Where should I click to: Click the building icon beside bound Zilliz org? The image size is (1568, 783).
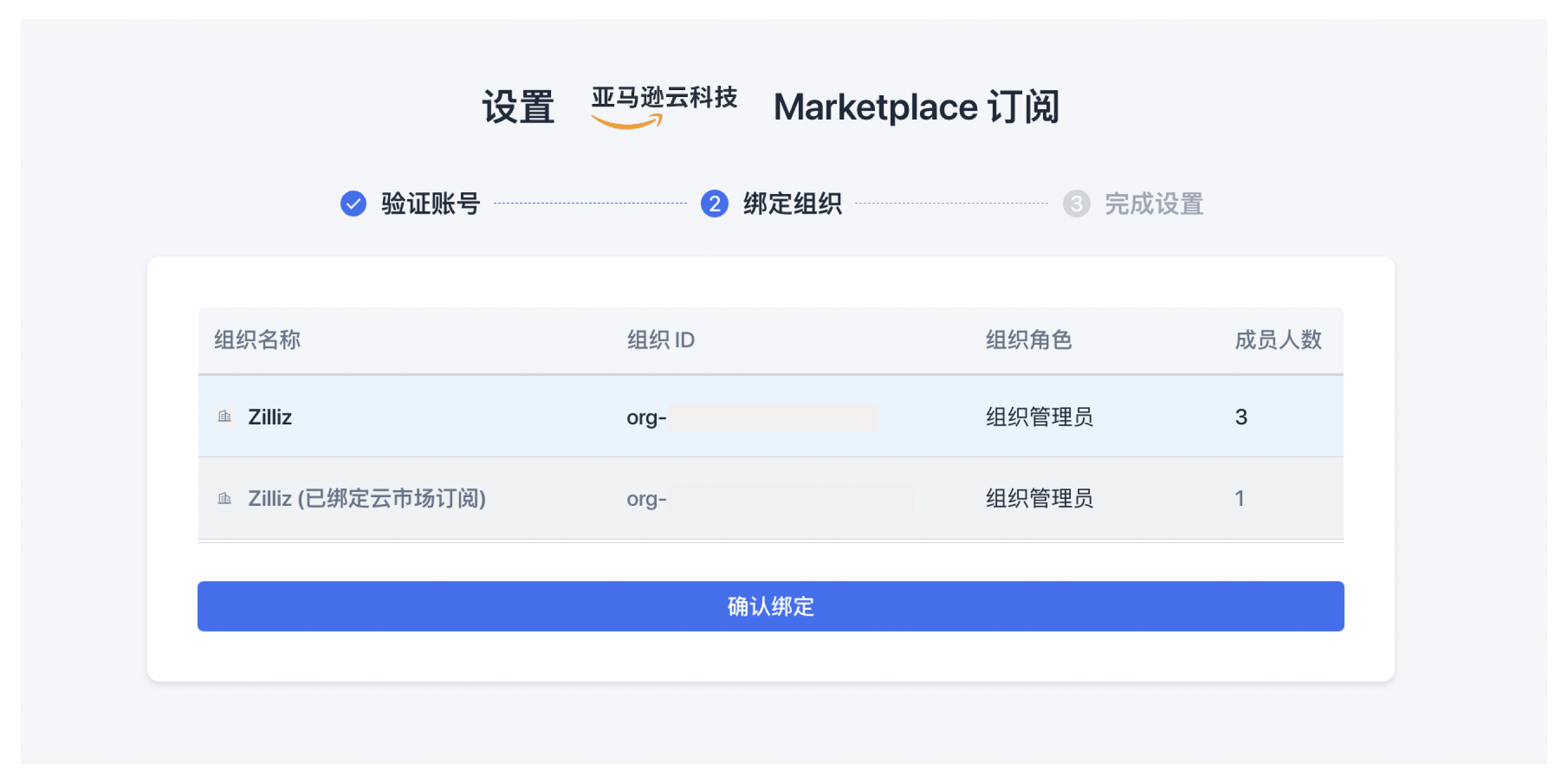click(x=225, y=499)
